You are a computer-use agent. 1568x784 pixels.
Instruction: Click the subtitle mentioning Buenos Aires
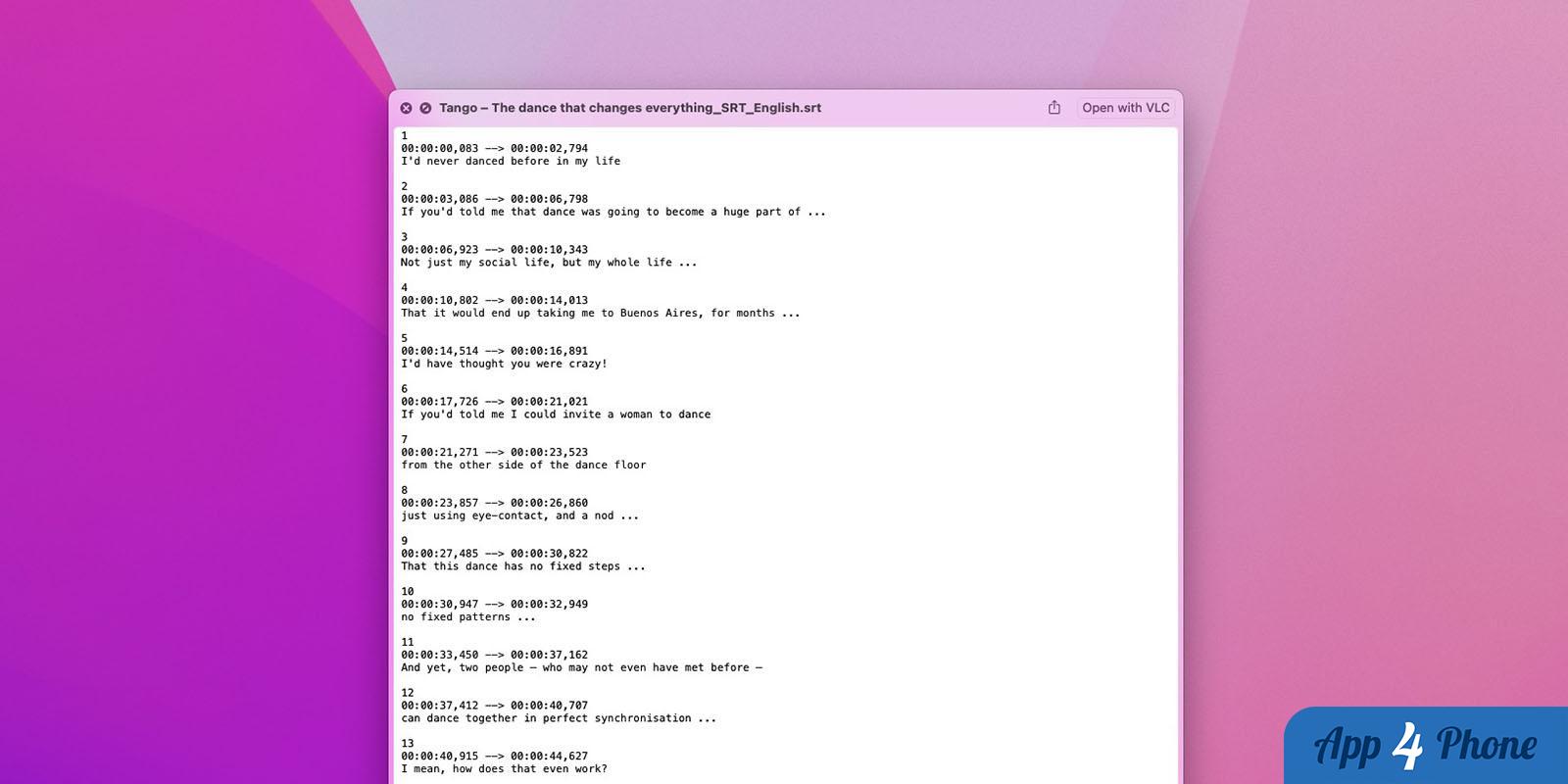600,314
